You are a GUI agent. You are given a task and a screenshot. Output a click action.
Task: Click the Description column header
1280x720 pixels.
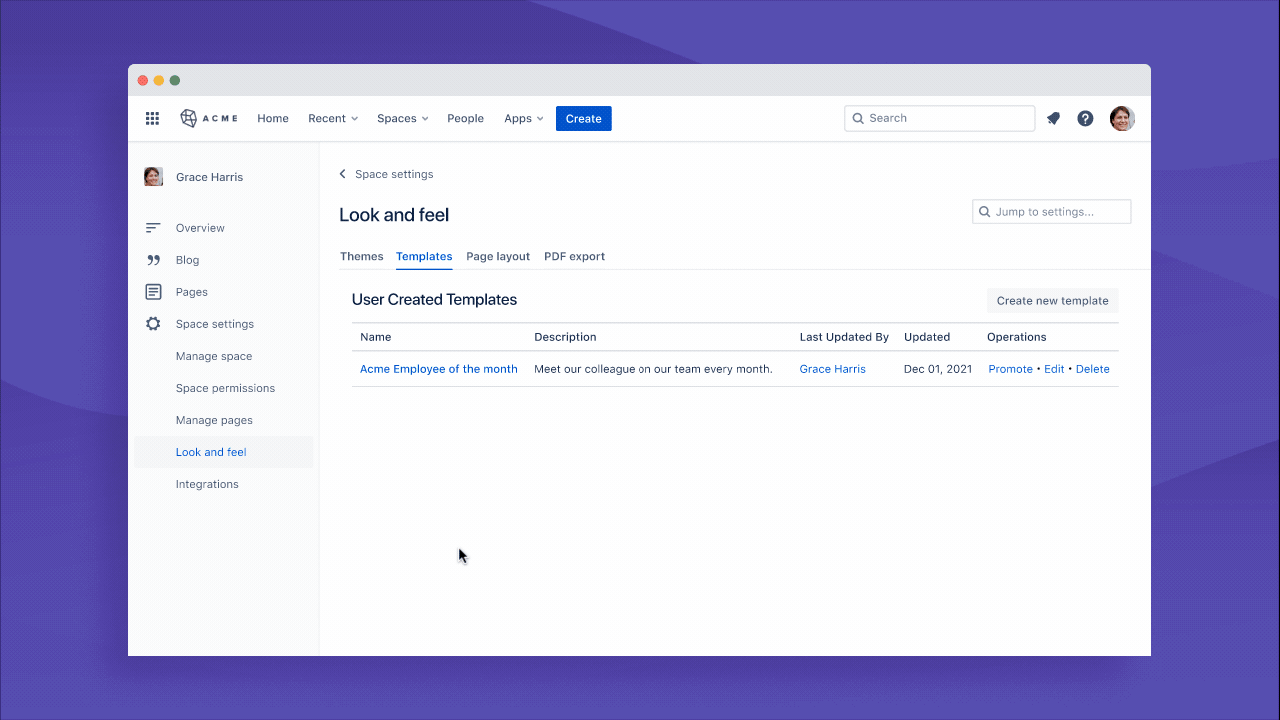click(565, 337)
